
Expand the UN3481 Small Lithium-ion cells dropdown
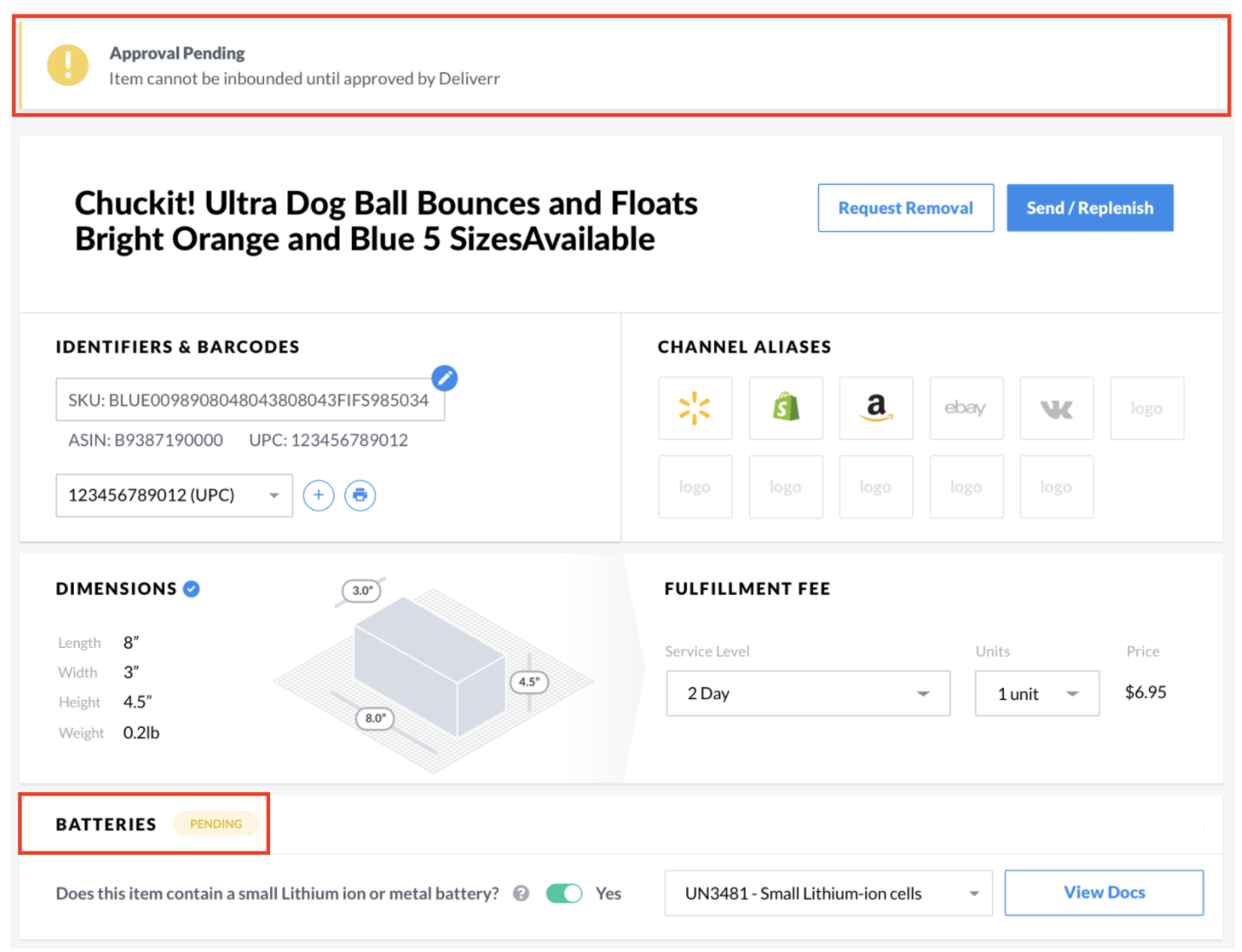(x=828, y=893)
